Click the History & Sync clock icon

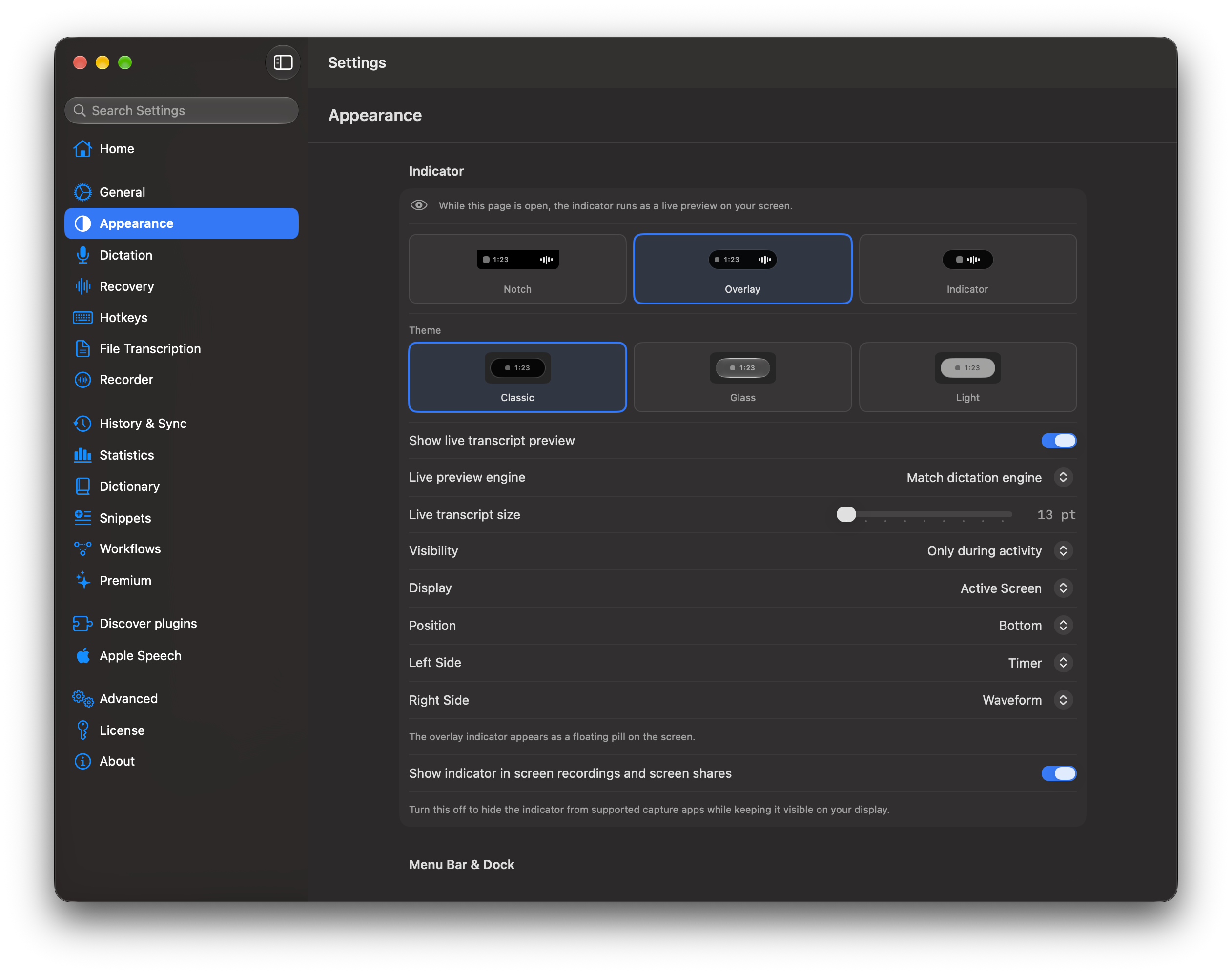pos(82,424)
